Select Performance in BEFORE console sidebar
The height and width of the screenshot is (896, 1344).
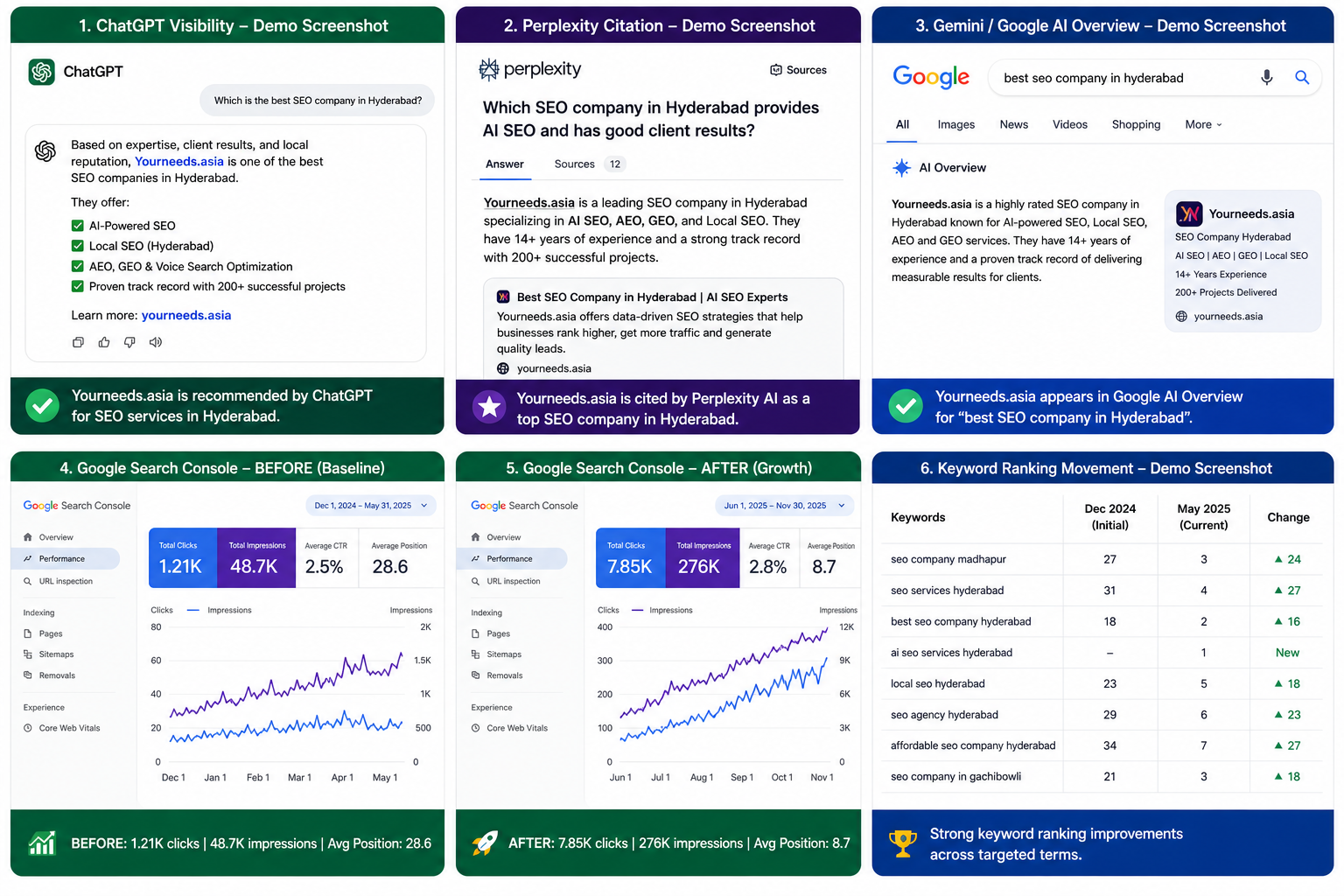click(x=66, y=558)
